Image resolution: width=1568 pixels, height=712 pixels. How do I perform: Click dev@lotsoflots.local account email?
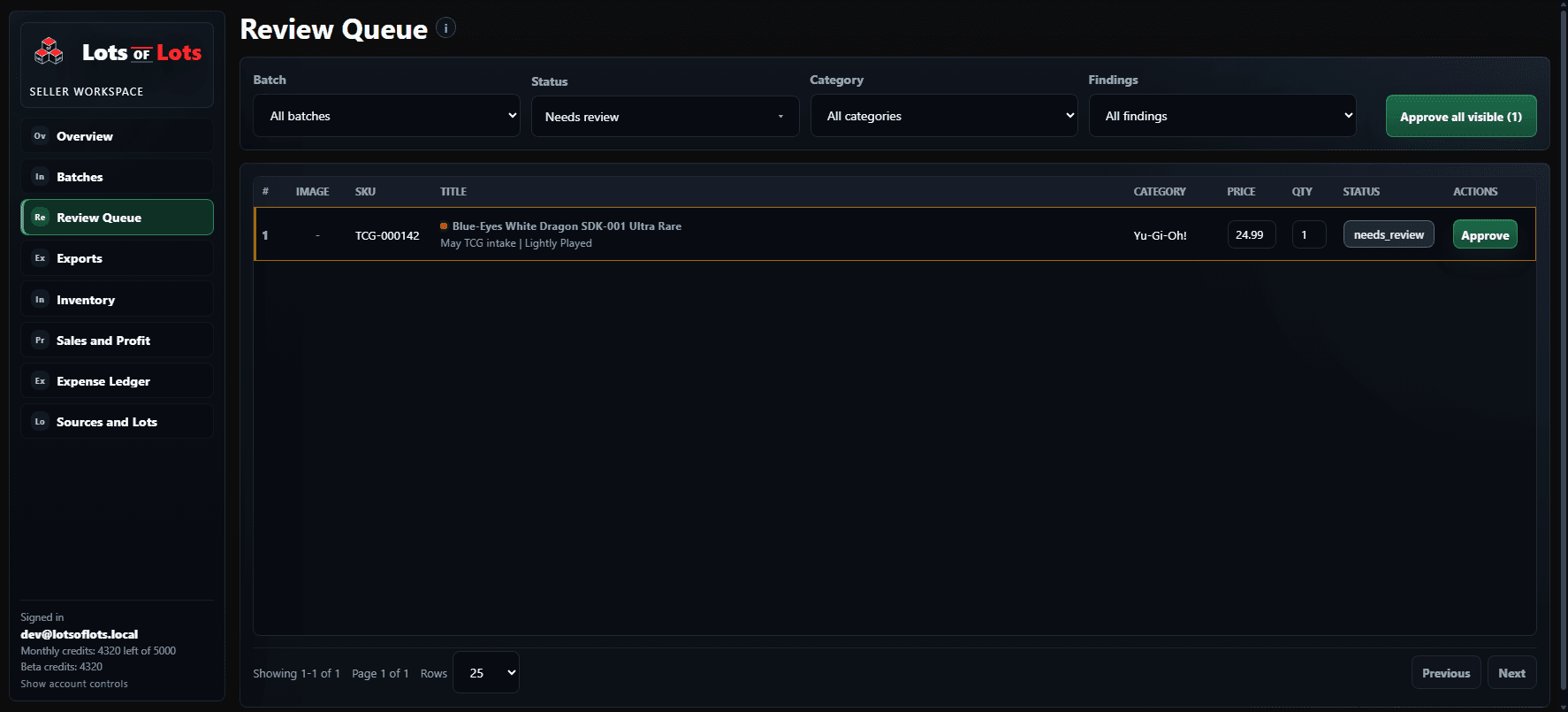click(80, 634)
